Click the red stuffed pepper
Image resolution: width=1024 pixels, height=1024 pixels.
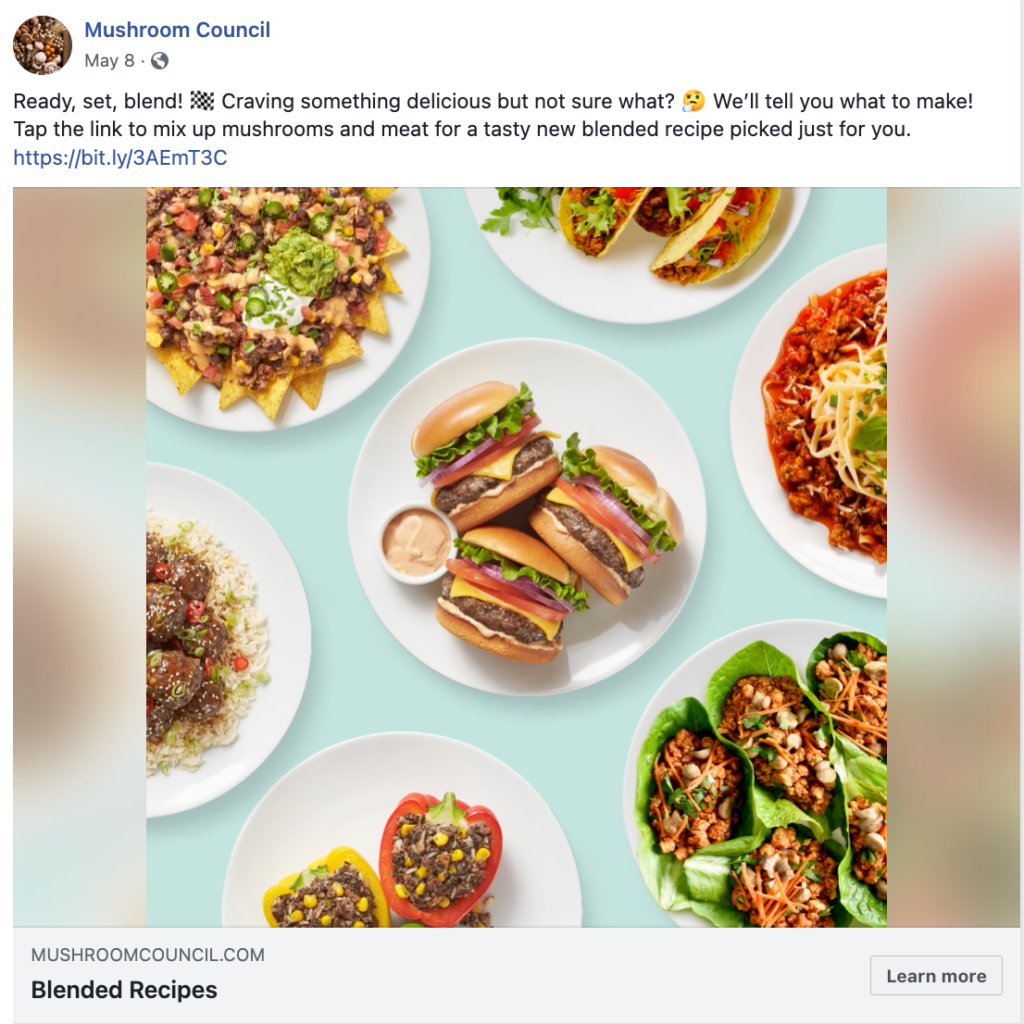[441, 858]
